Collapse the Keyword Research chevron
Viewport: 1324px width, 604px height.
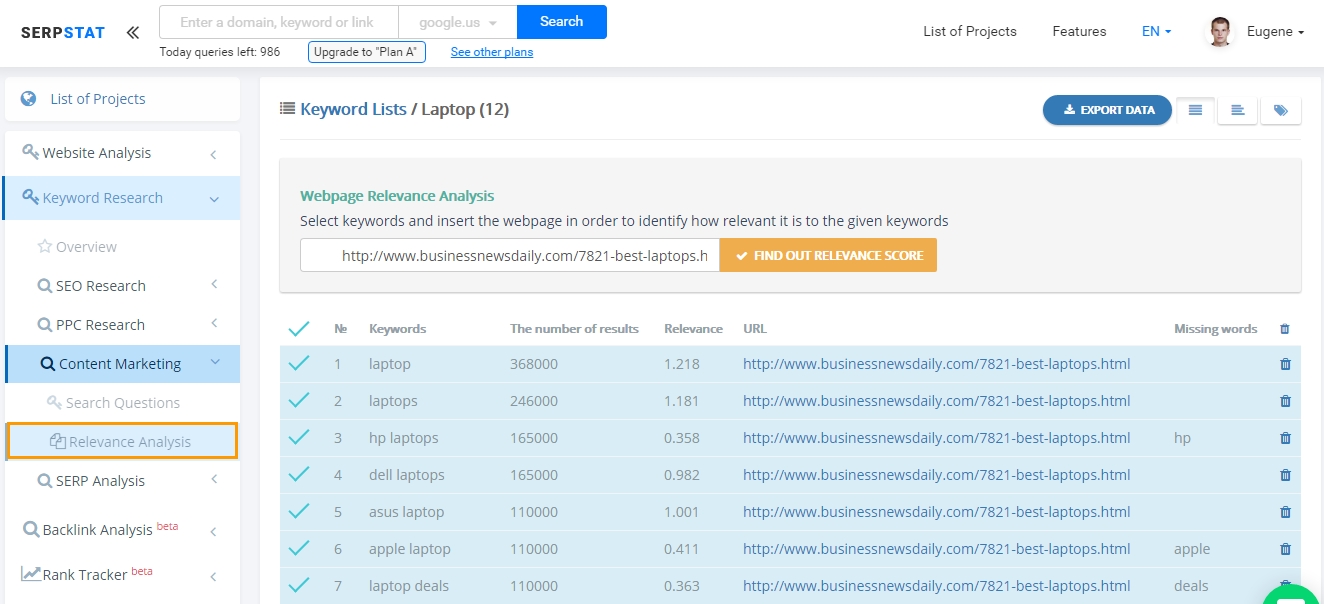pos(214,199)
